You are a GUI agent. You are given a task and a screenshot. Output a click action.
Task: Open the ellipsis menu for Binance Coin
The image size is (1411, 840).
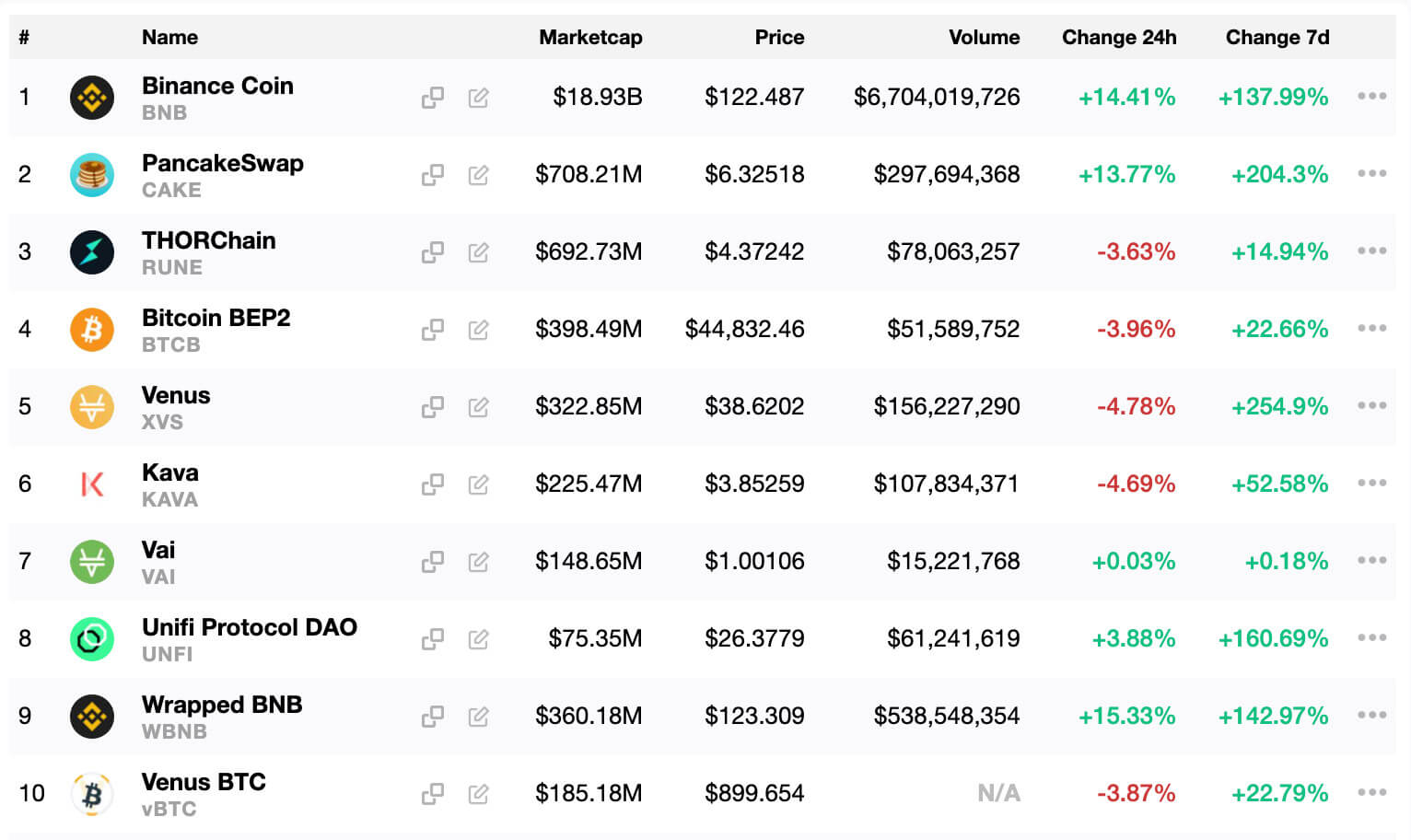(1372, 96)
